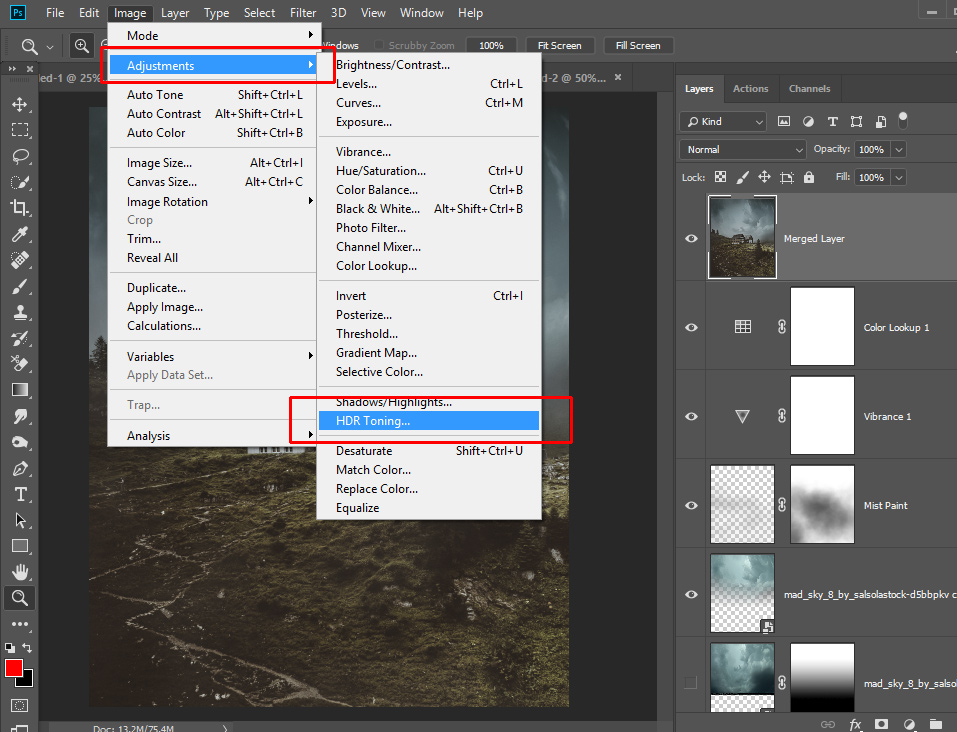Open the Kind filter dropdown
The width and height of the screenshot is (957, 732).
pos(723,121)
